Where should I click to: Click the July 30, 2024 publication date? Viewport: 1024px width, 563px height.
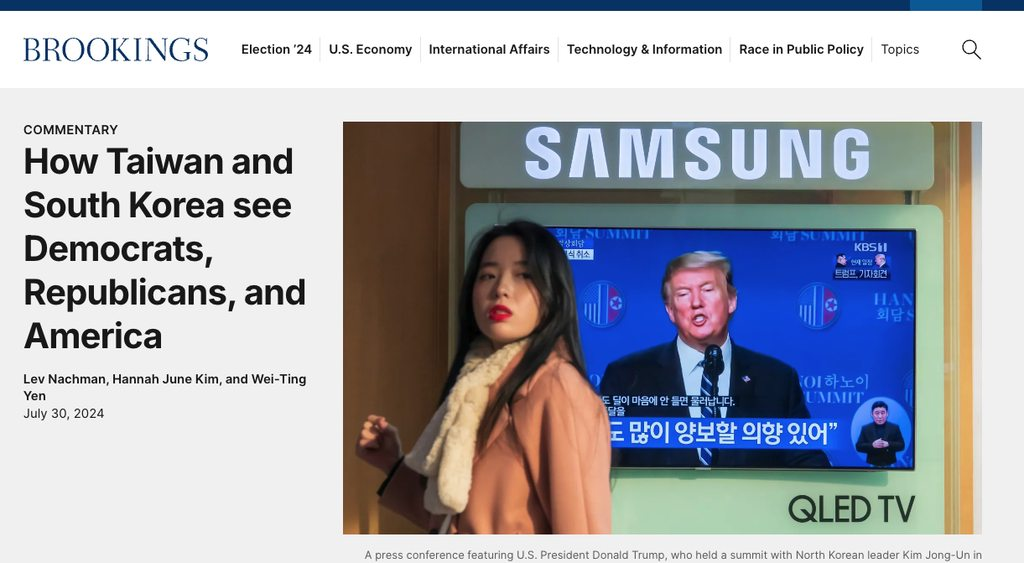point(64,413)
